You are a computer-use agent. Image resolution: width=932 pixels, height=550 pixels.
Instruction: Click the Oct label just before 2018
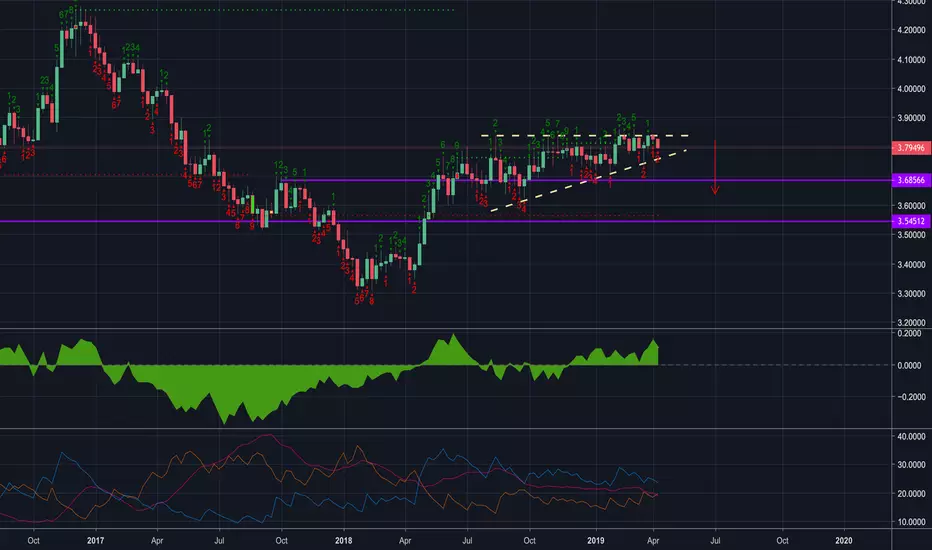click(282, 540)
